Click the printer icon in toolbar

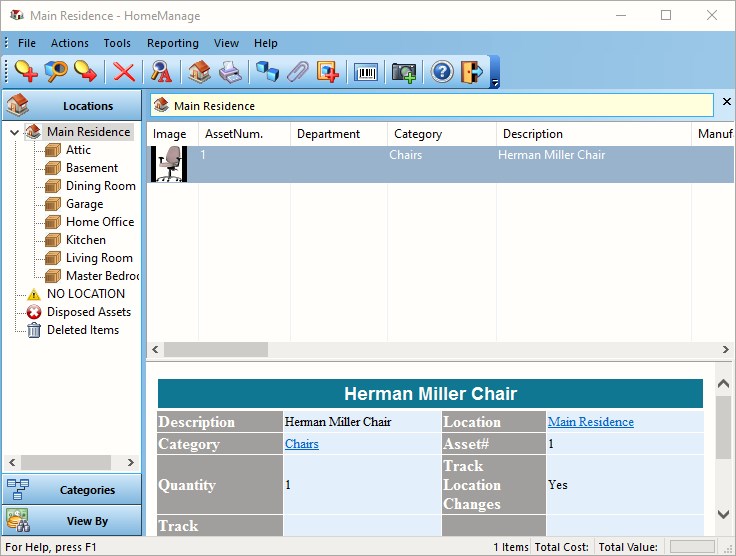pyautogui.click(x=230, y=72)
